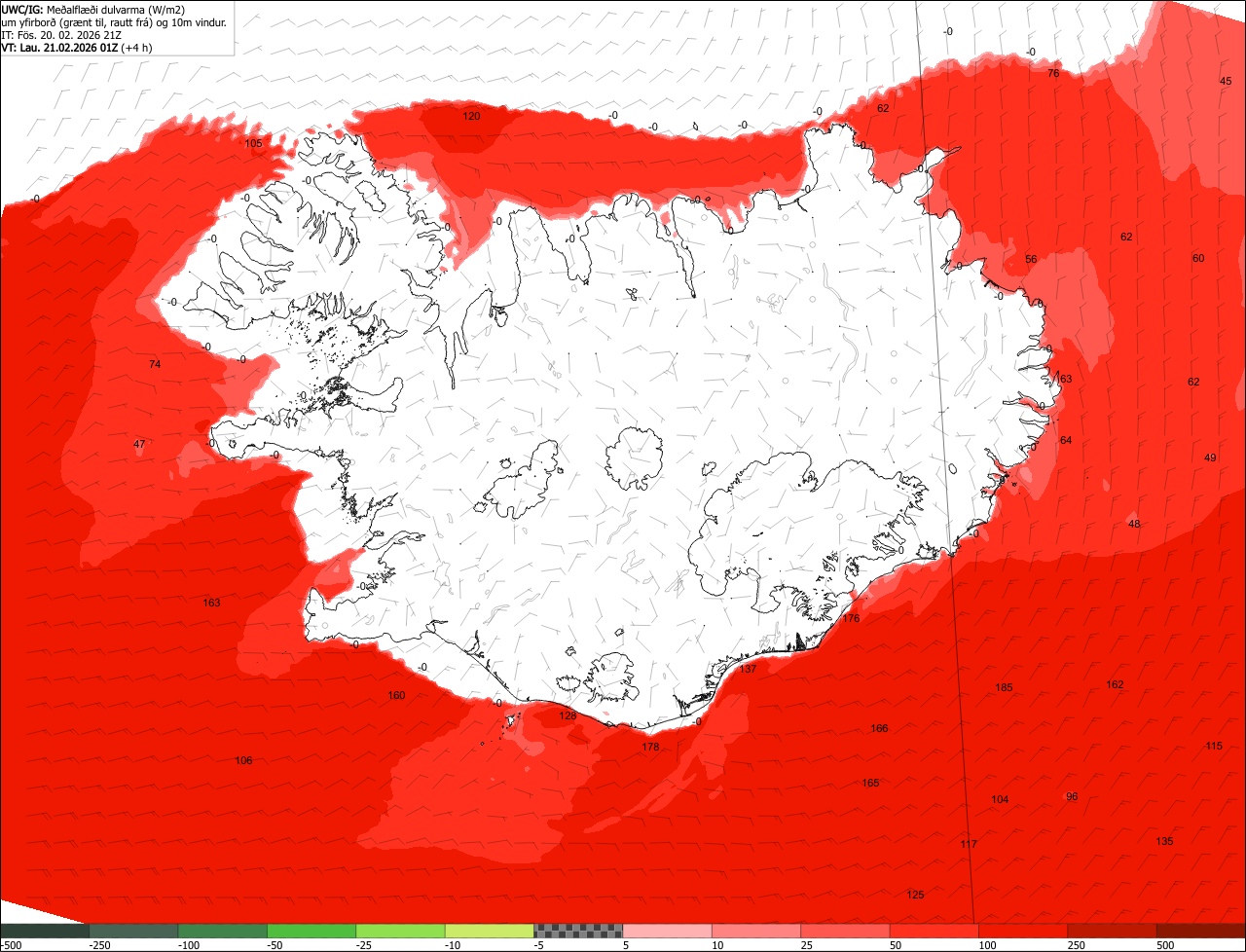Click the checkered swatch between -5 and 5
Image resolution: width=1246 pixels, height=952 pixels.
click(578, 931)
